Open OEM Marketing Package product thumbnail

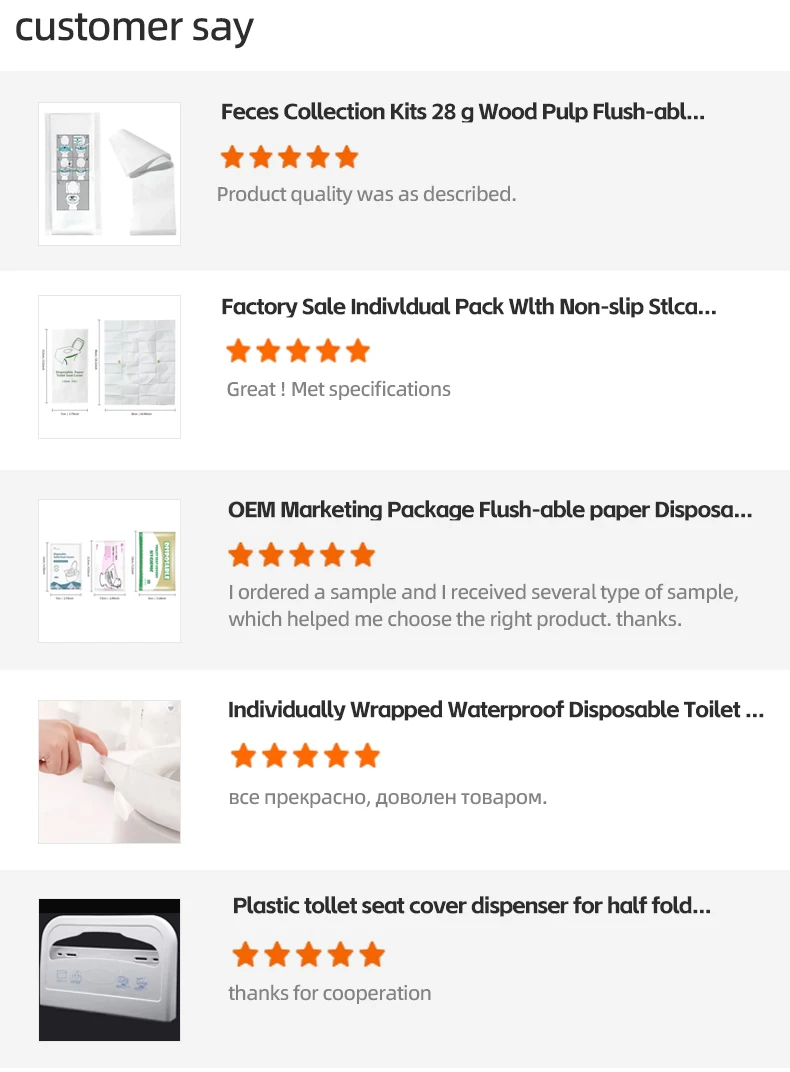pos(109,571)
